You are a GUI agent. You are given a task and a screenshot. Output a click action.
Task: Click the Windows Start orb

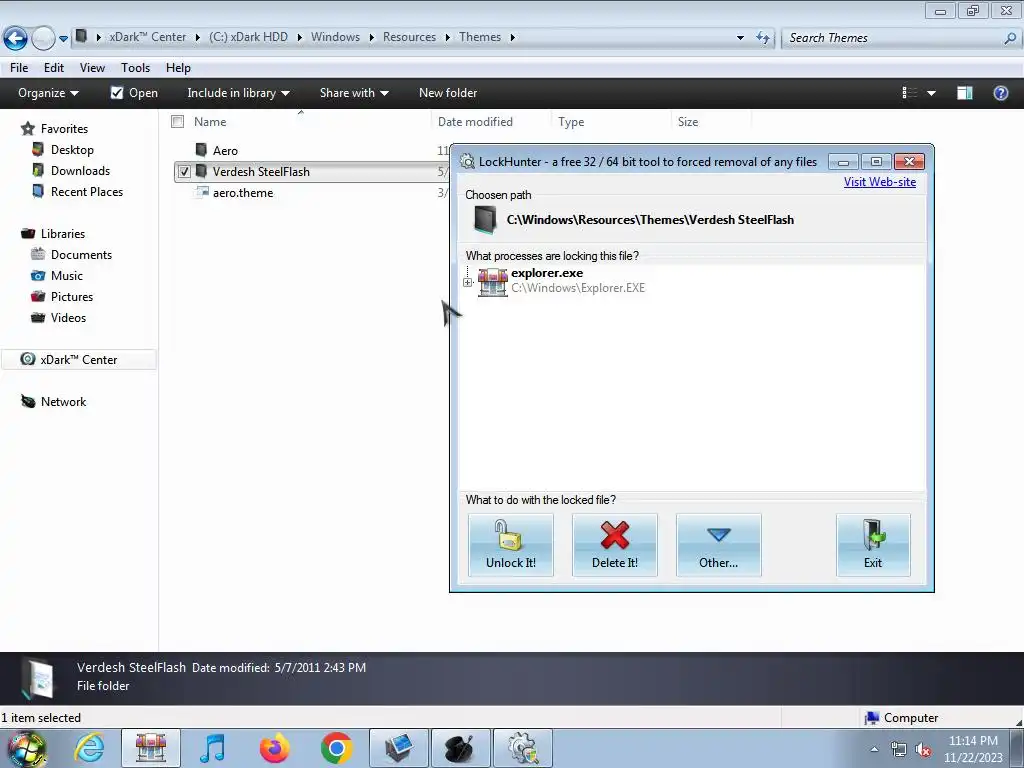[x=26, y=748]
